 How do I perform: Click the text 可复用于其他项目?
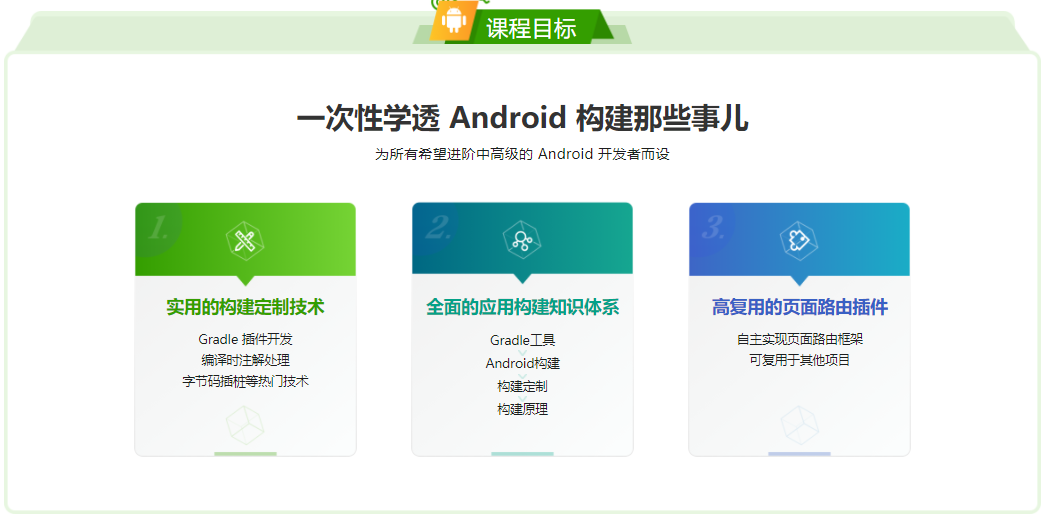point(800,360)
